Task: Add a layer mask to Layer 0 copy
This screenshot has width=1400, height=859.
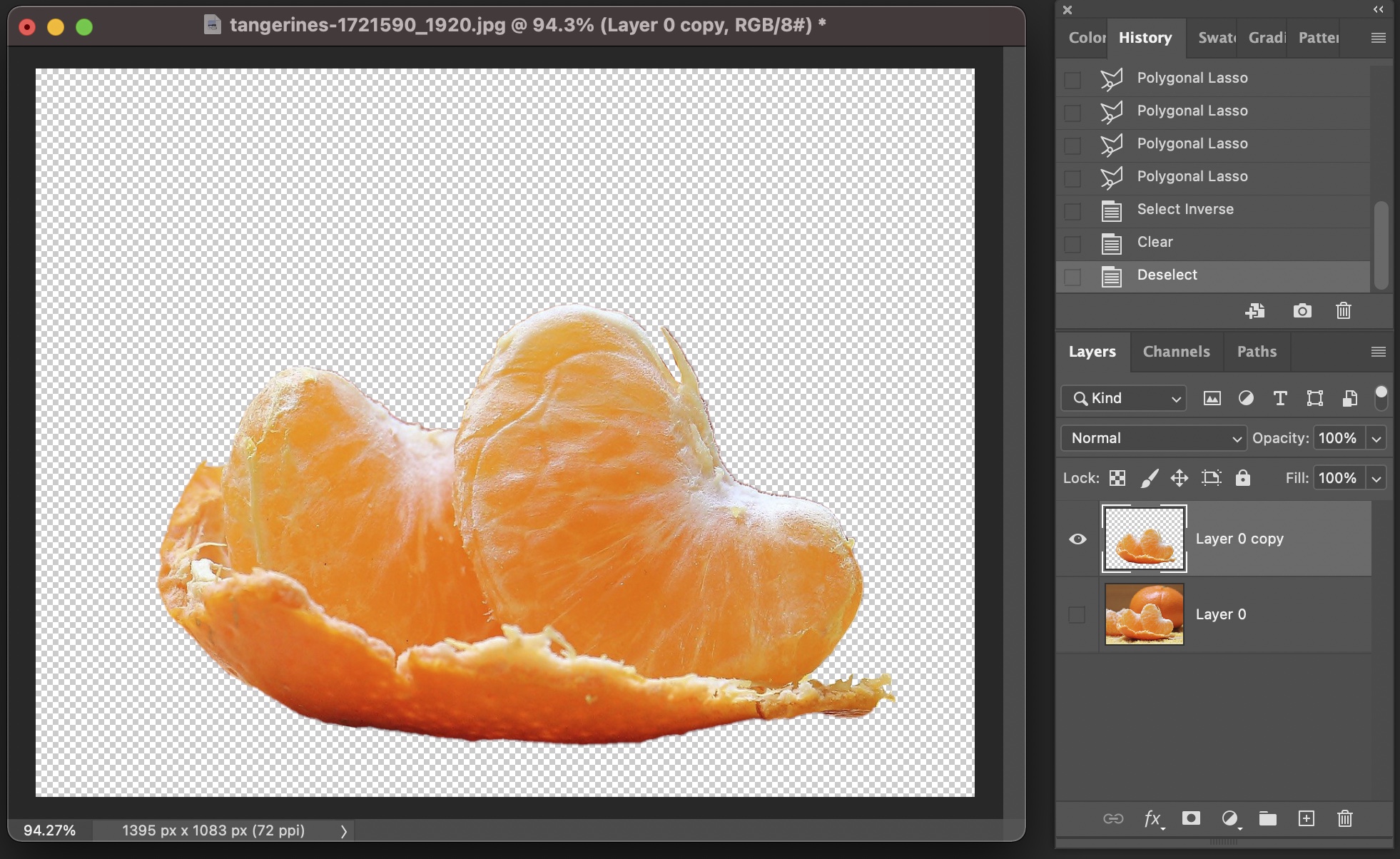Action: click(x=1191, y=818)
